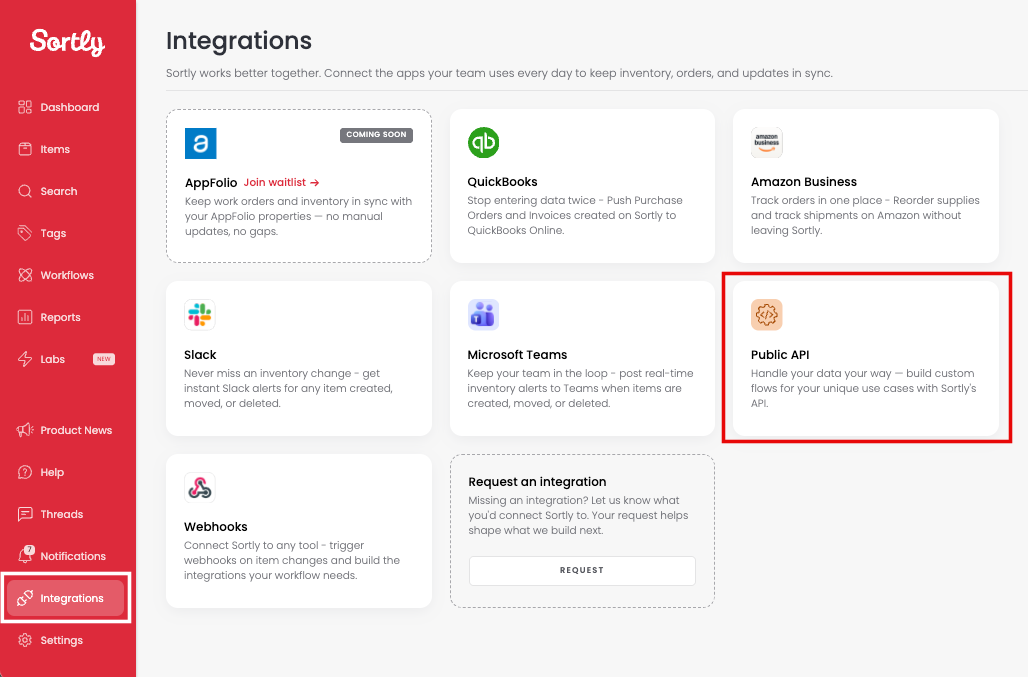The width and height of the screenshot is (1028, 677).
Task: Select Labs menu entry
Action: (52, 358)
